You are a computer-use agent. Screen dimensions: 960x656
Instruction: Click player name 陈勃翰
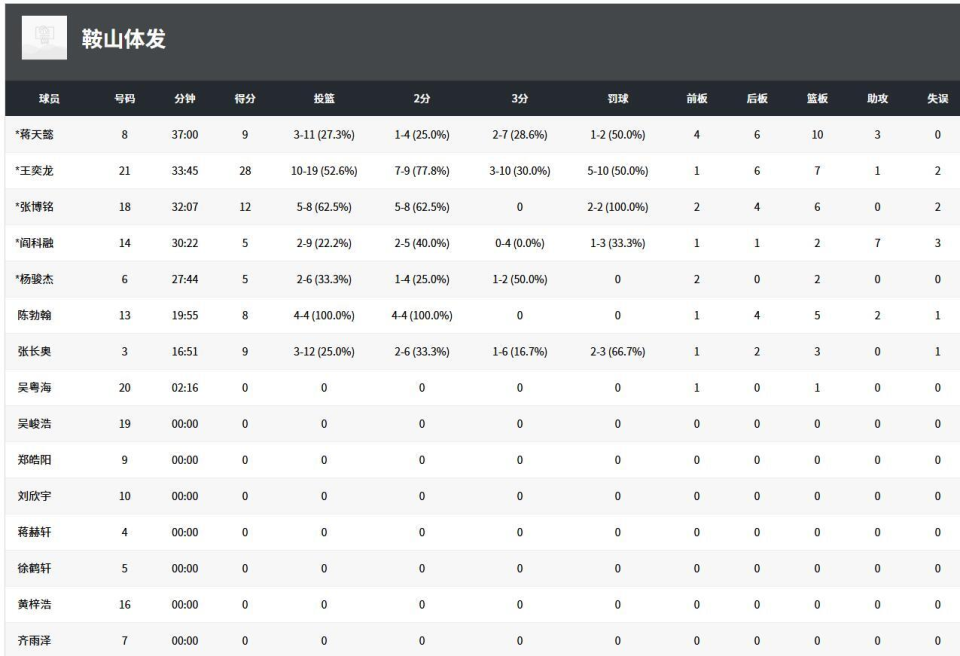tap(35, 316)
